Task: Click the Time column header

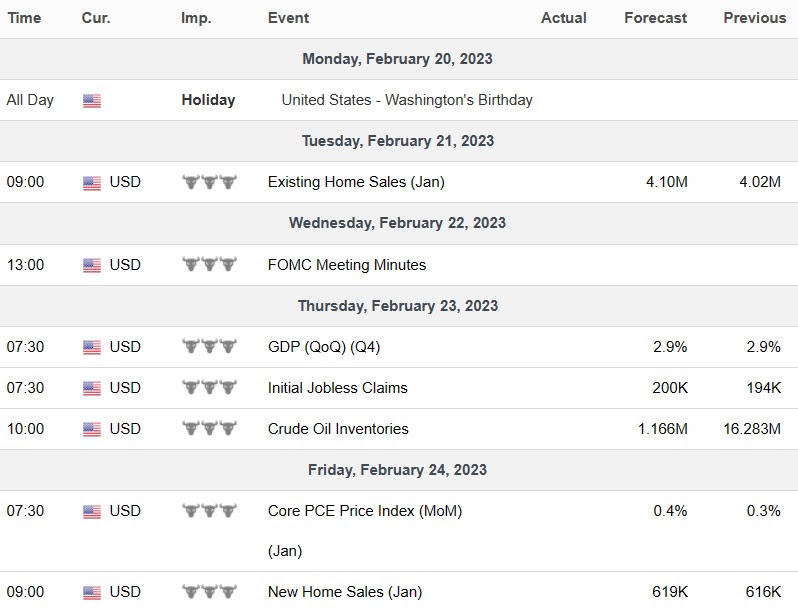Action: 24,18
